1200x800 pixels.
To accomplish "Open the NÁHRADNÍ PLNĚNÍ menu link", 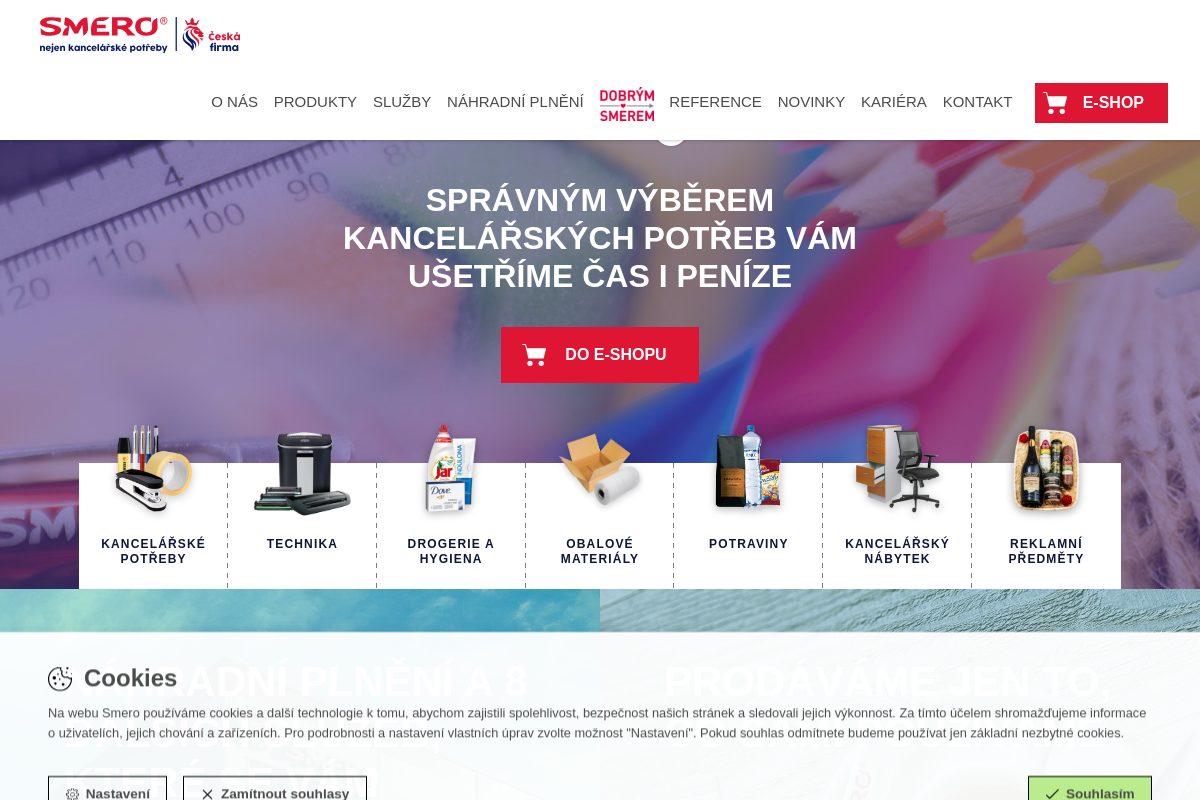I will click(515, 102).
